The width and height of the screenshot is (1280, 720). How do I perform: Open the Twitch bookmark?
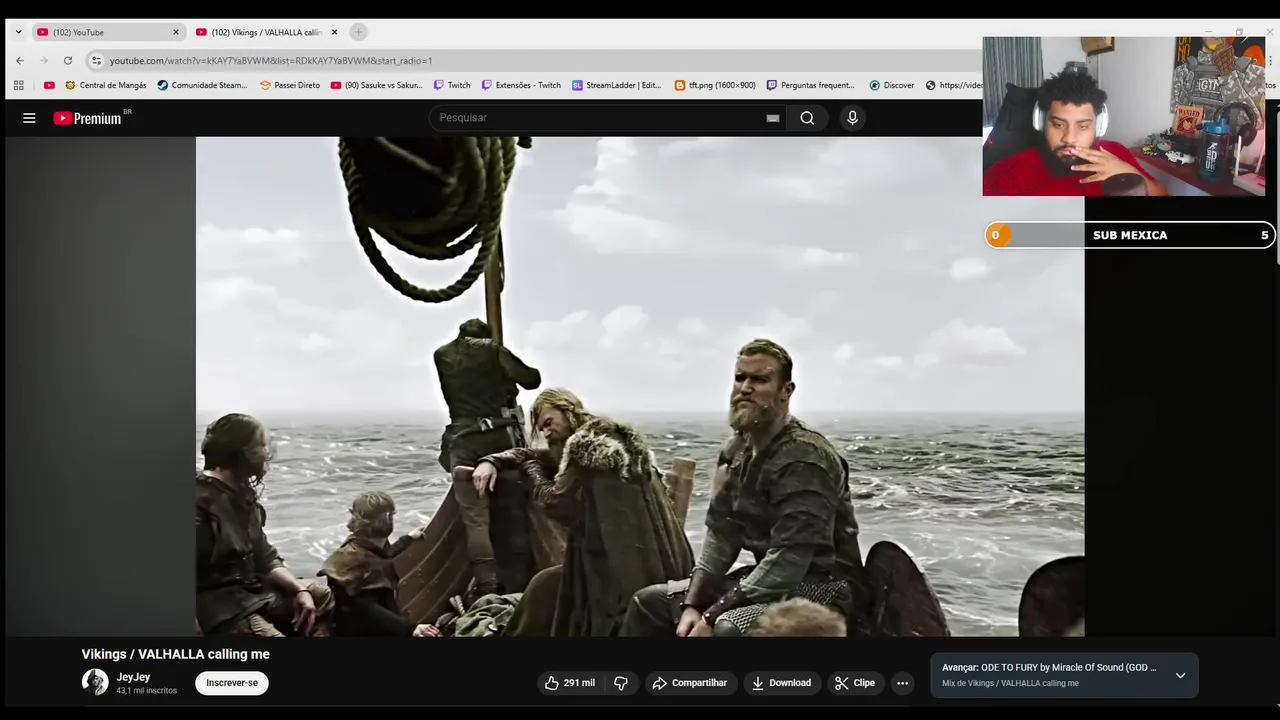tap(452, 85)
